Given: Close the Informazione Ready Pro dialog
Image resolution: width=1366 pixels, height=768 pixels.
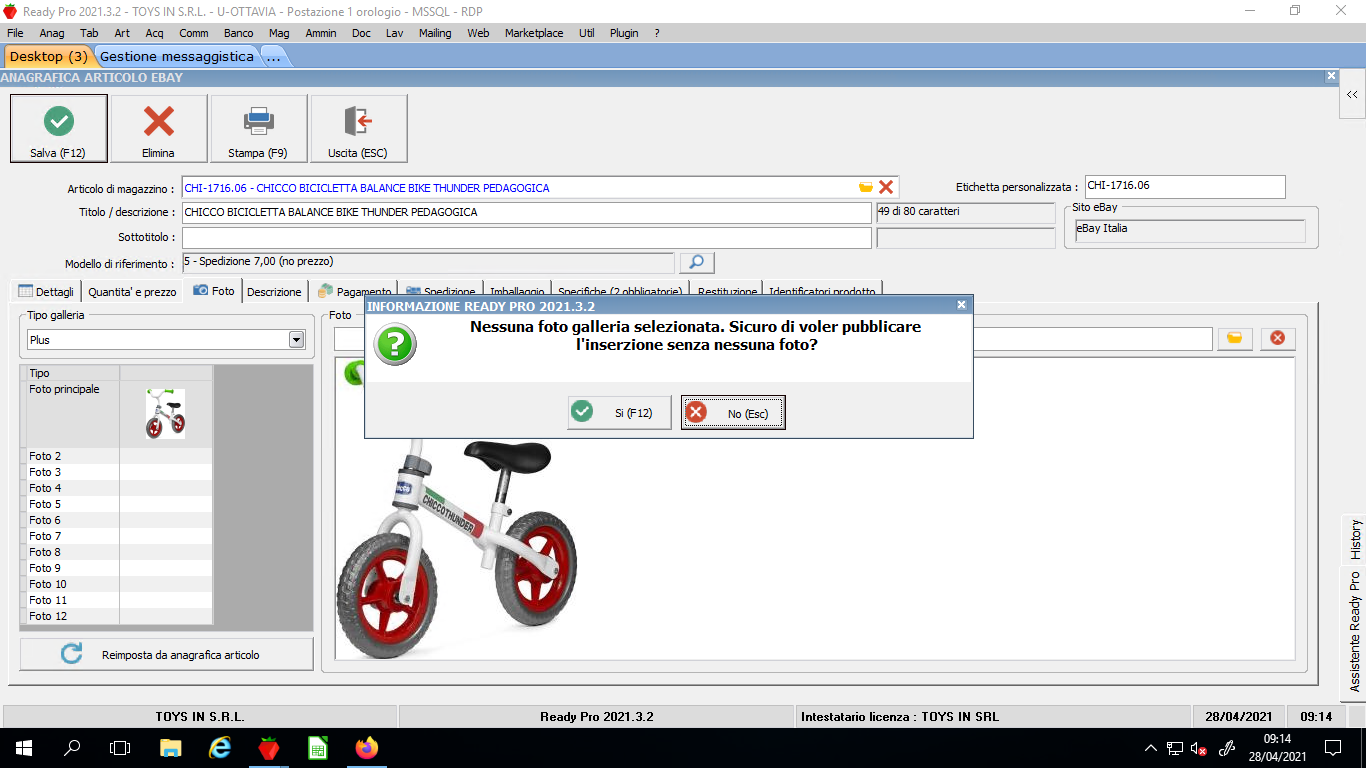Looking at the screenshot, I should (x=961, y=305).
